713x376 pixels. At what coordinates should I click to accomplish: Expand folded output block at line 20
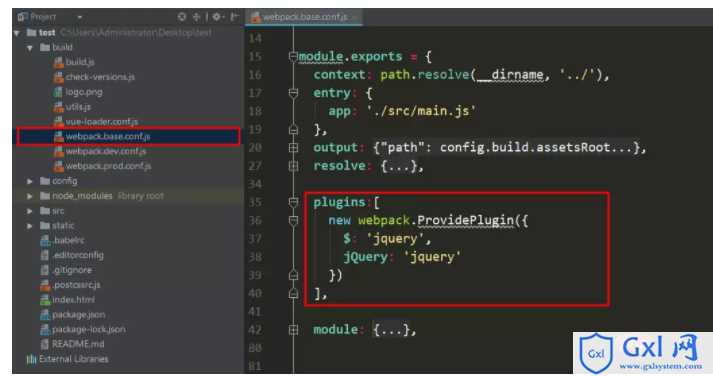click(293, 148)
